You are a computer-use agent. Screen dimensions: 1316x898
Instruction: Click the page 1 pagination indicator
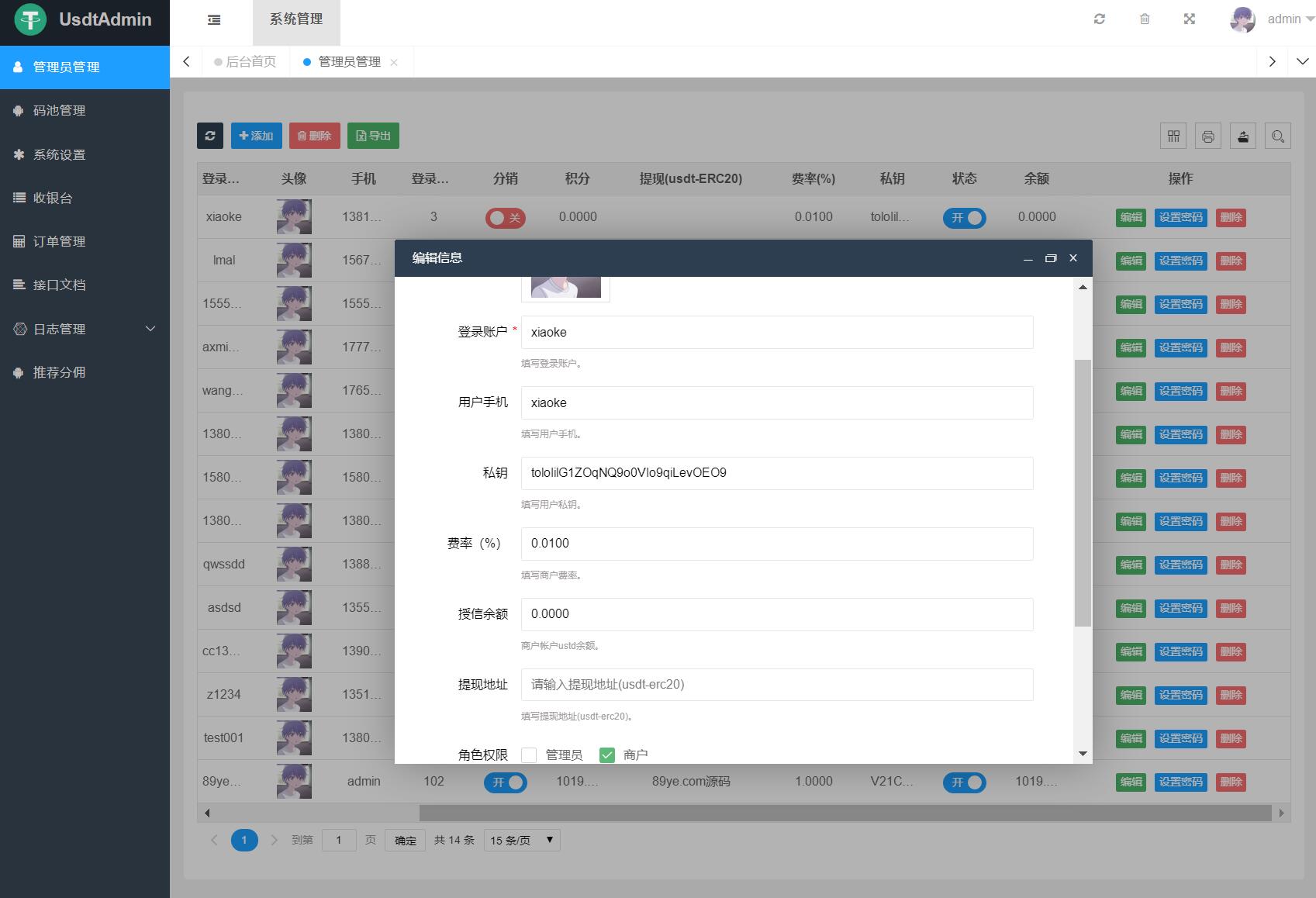click(x=244, y=840)
